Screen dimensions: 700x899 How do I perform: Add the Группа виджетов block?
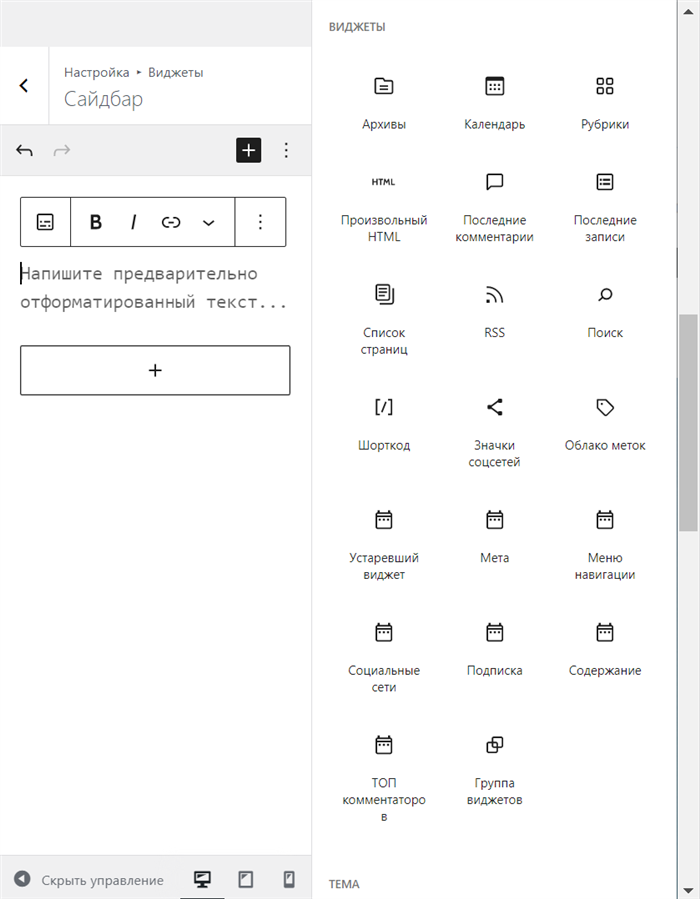(494, 770)
